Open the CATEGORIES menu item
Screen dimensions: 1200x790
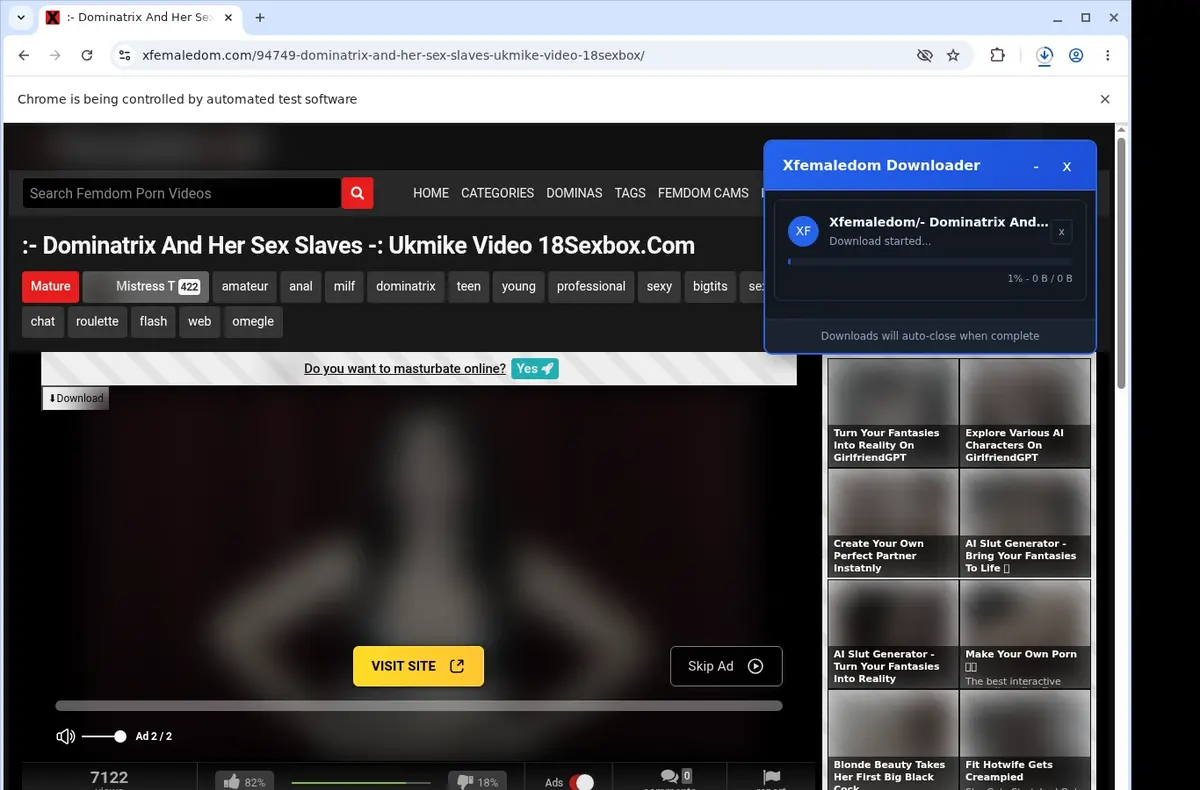497,193
